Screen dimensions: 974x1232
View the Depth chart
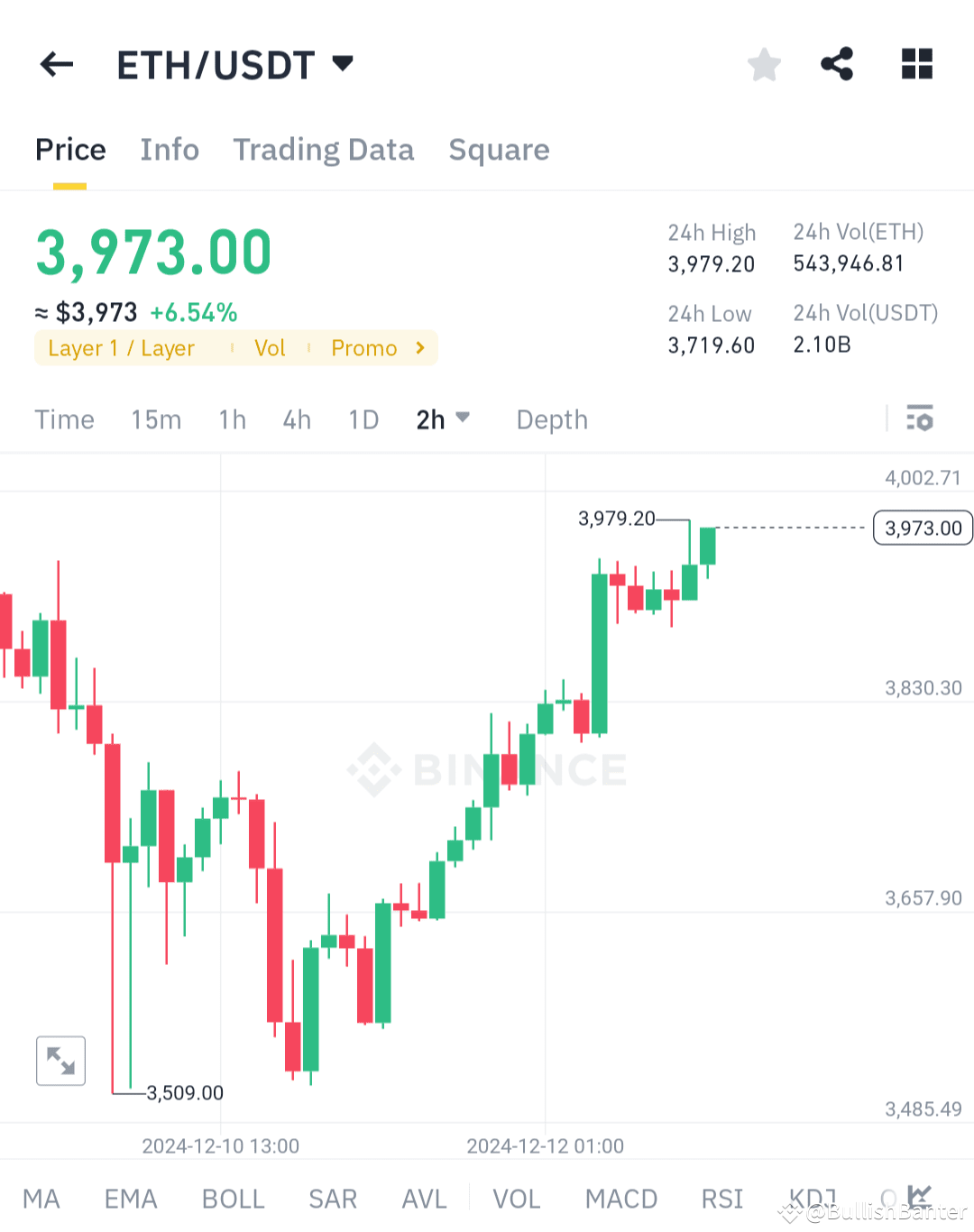pyautogui.click(x=551, y=418)
